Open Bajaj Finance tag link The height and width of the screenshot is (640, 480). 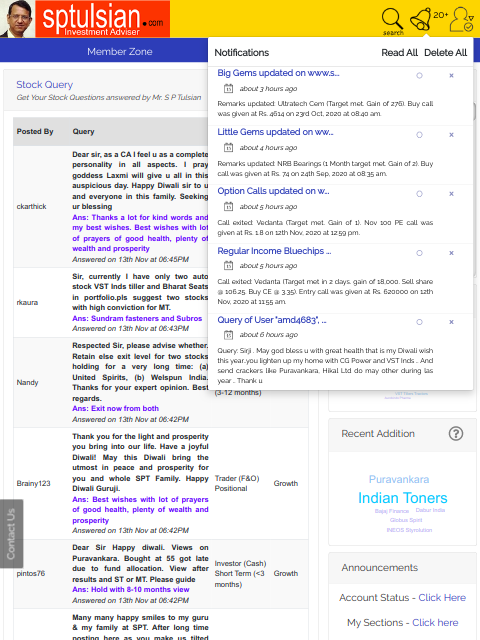[392, 511]
